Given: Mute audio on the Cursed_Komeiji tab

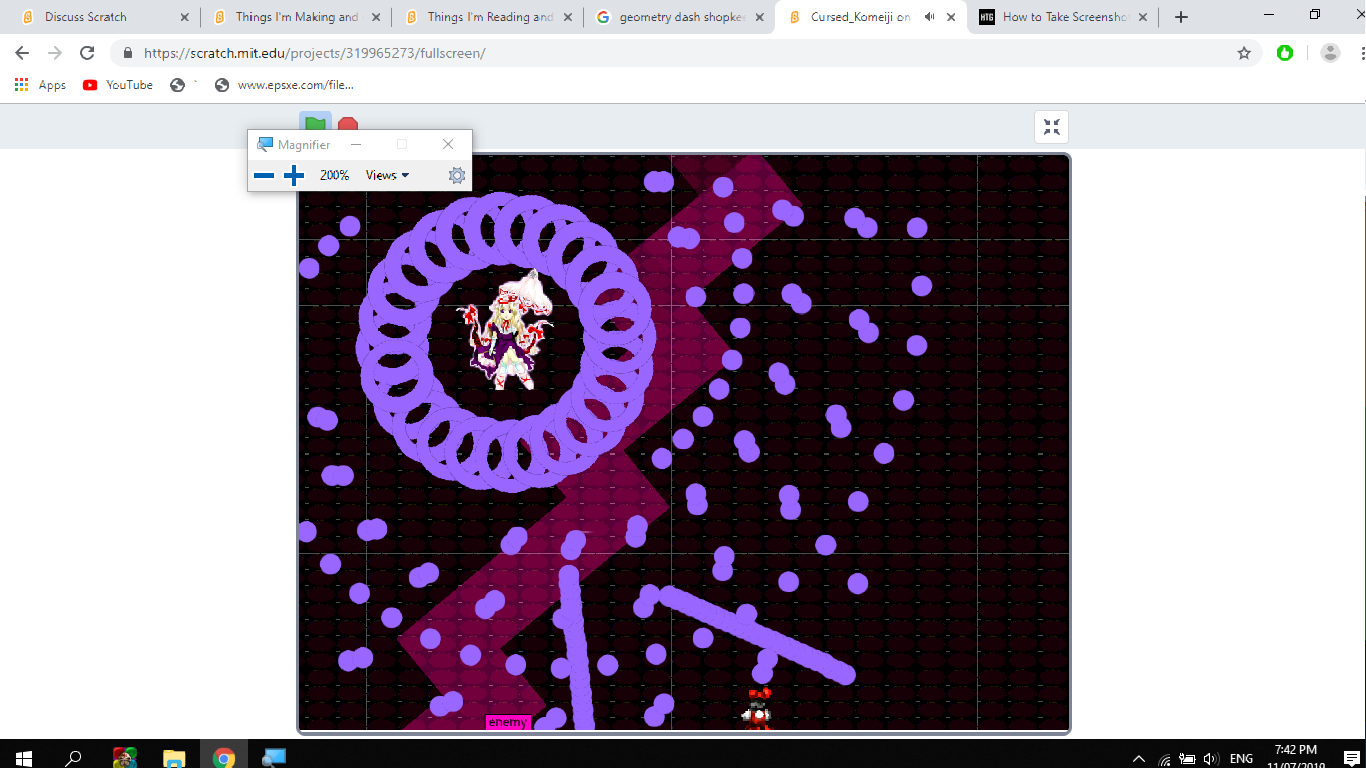Looking at the screenshot, I should pyautogui.click(x=931, y=16).
